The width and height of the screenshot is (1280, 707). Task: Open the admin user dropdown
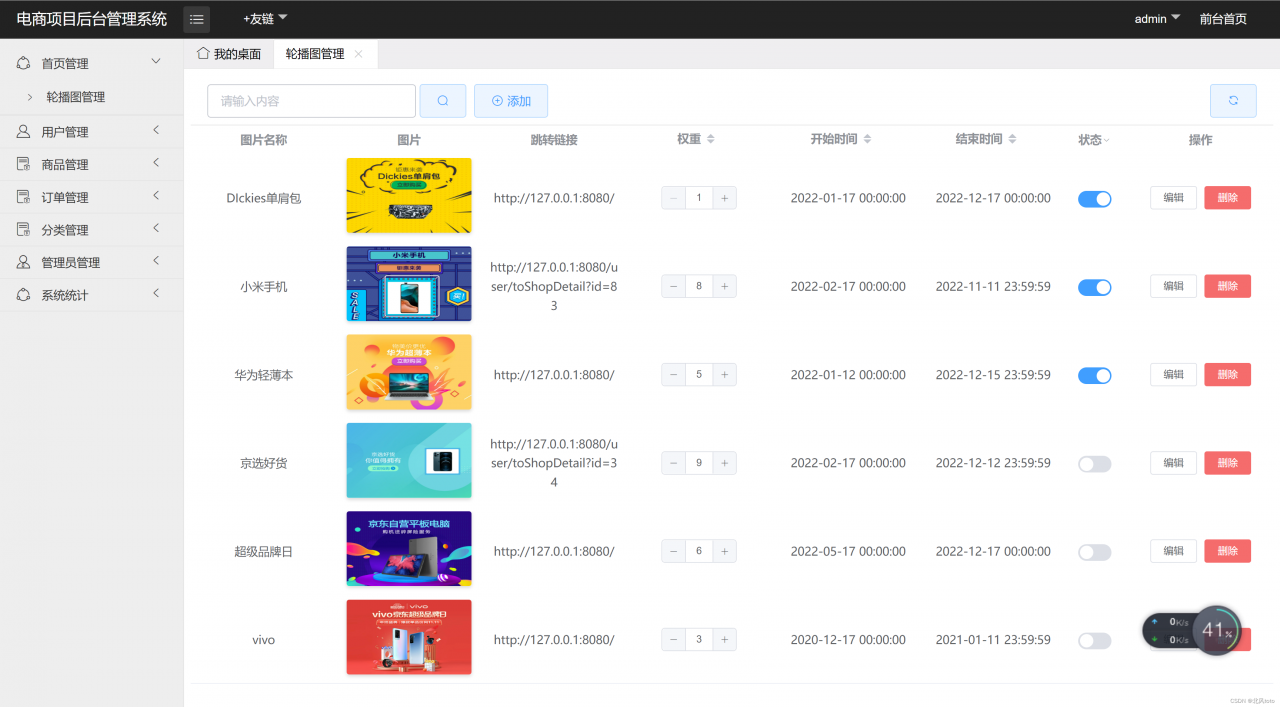(x=1157, y=19)
